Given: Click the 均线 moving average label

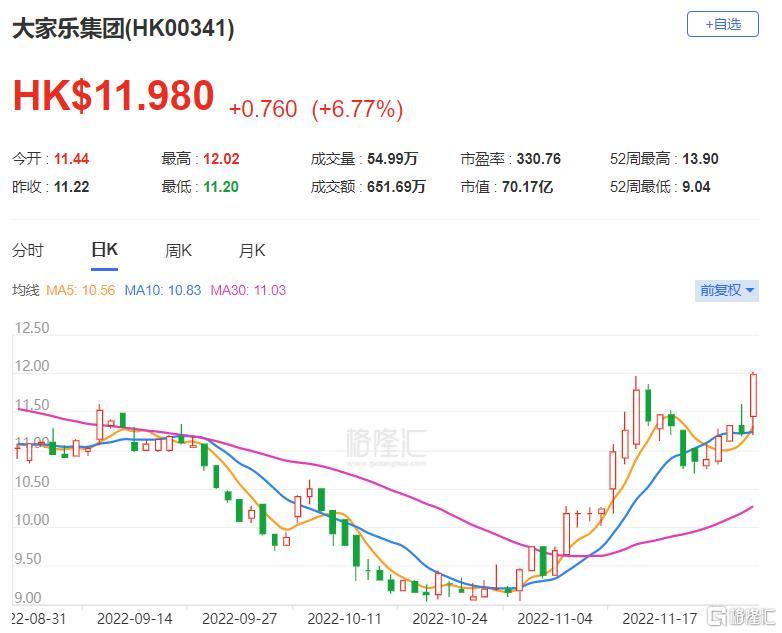Looking at the screenshot, I should tap(25, 290).
